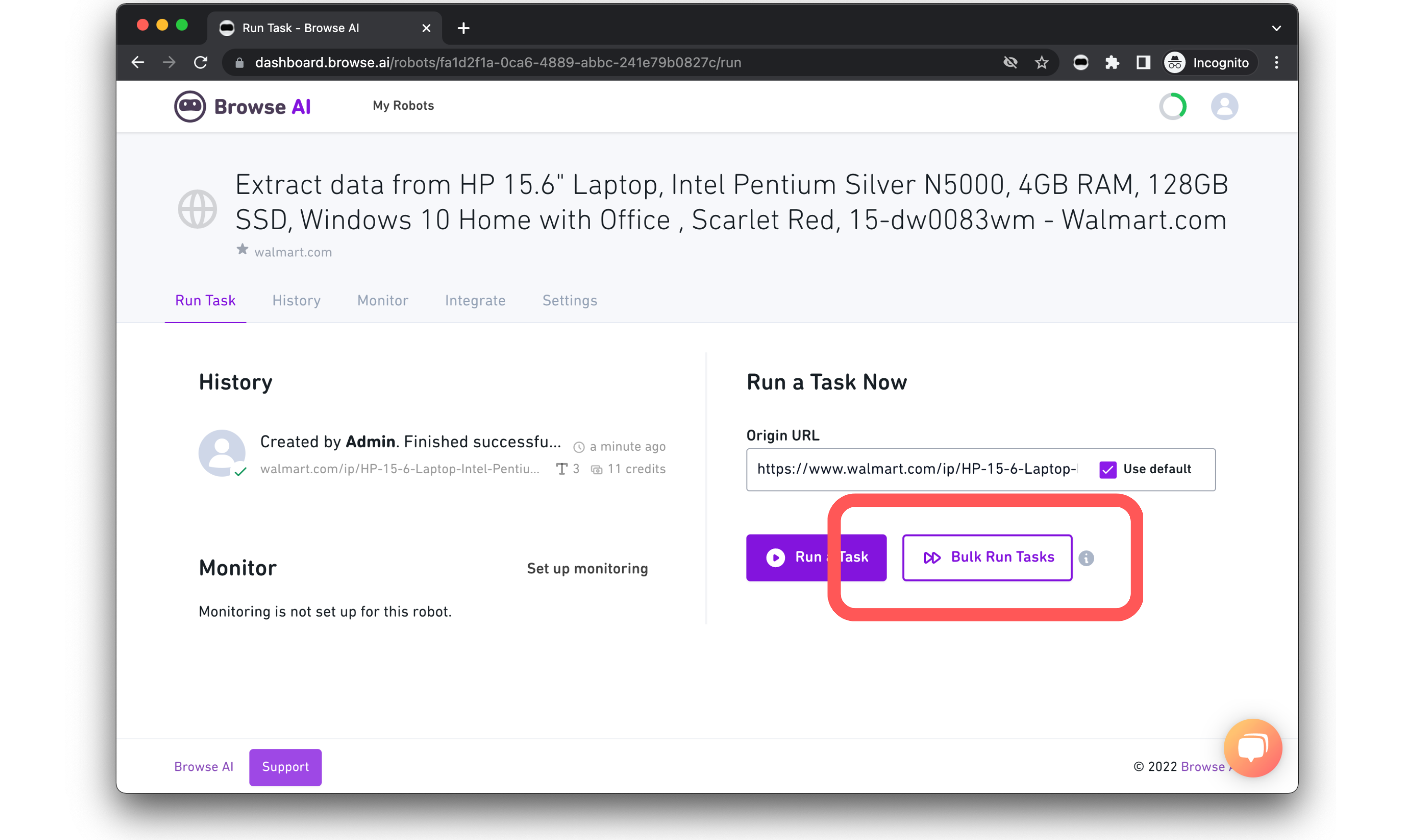Reload the page with the refresh icon

pos(201,62)
